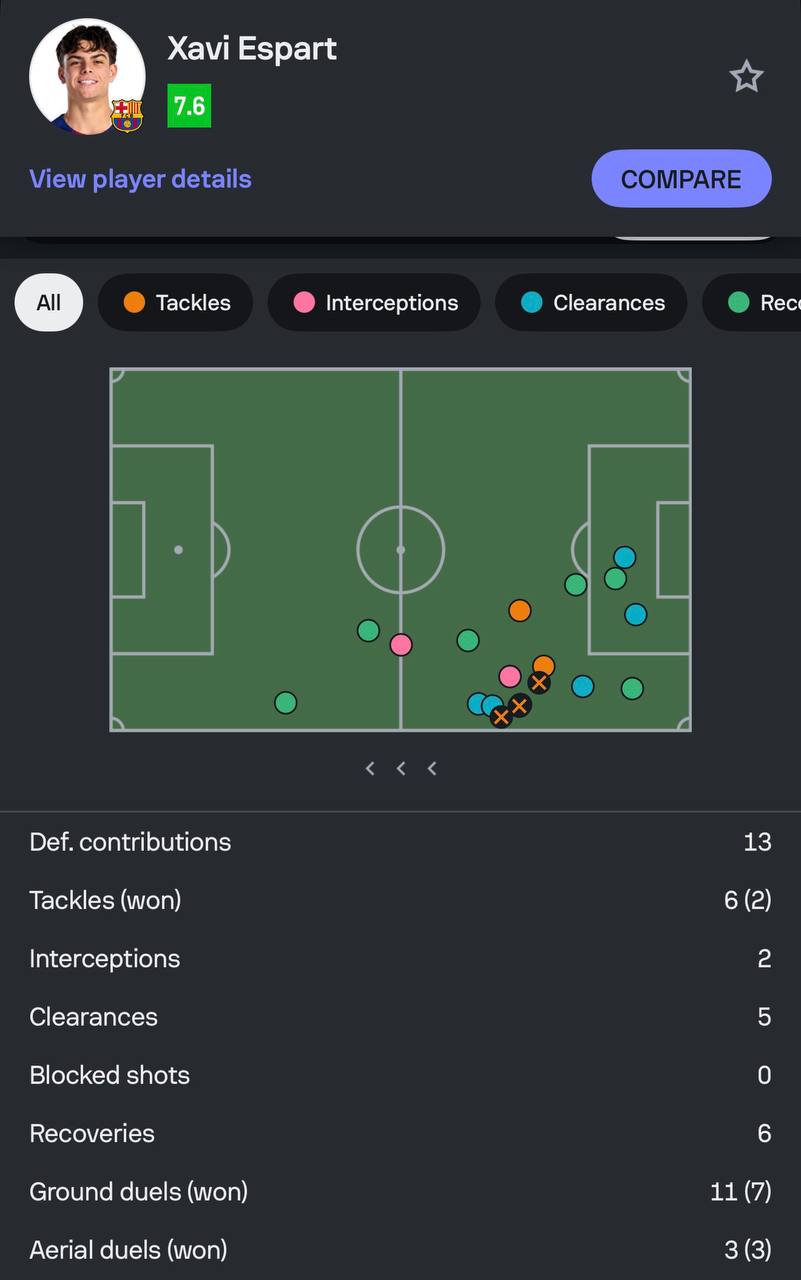Image resolution: width=801 pixels, height=1280 pixels.
Task: Toggle the Tackles filter chip
Action: point(176,302)
